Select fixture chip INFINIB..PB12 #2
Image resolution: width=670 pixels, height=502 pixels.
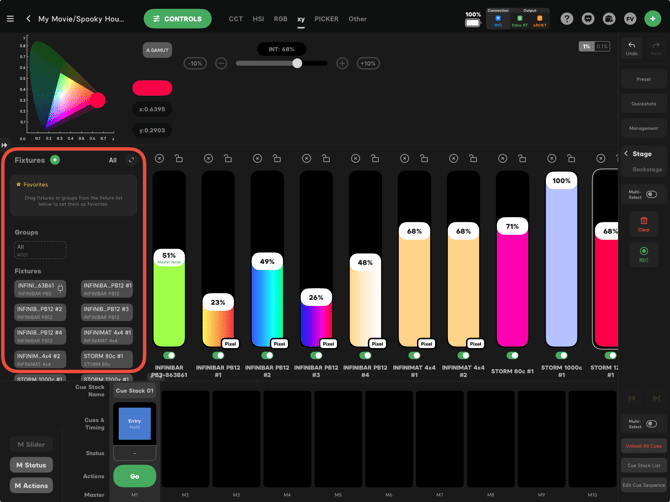point(40,312)
